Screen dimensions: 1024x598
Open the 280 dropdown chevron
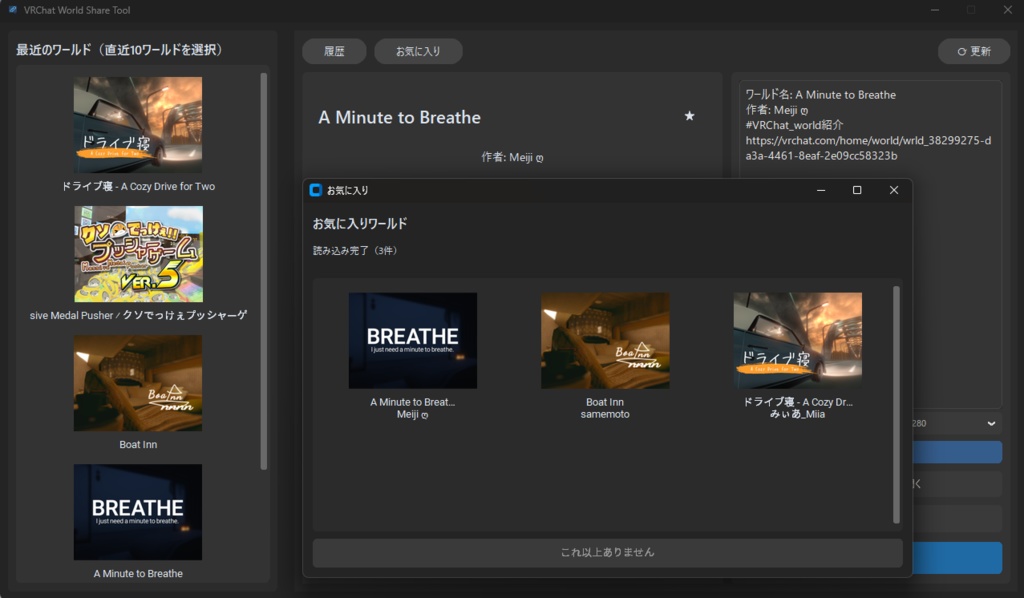[991, 424]
